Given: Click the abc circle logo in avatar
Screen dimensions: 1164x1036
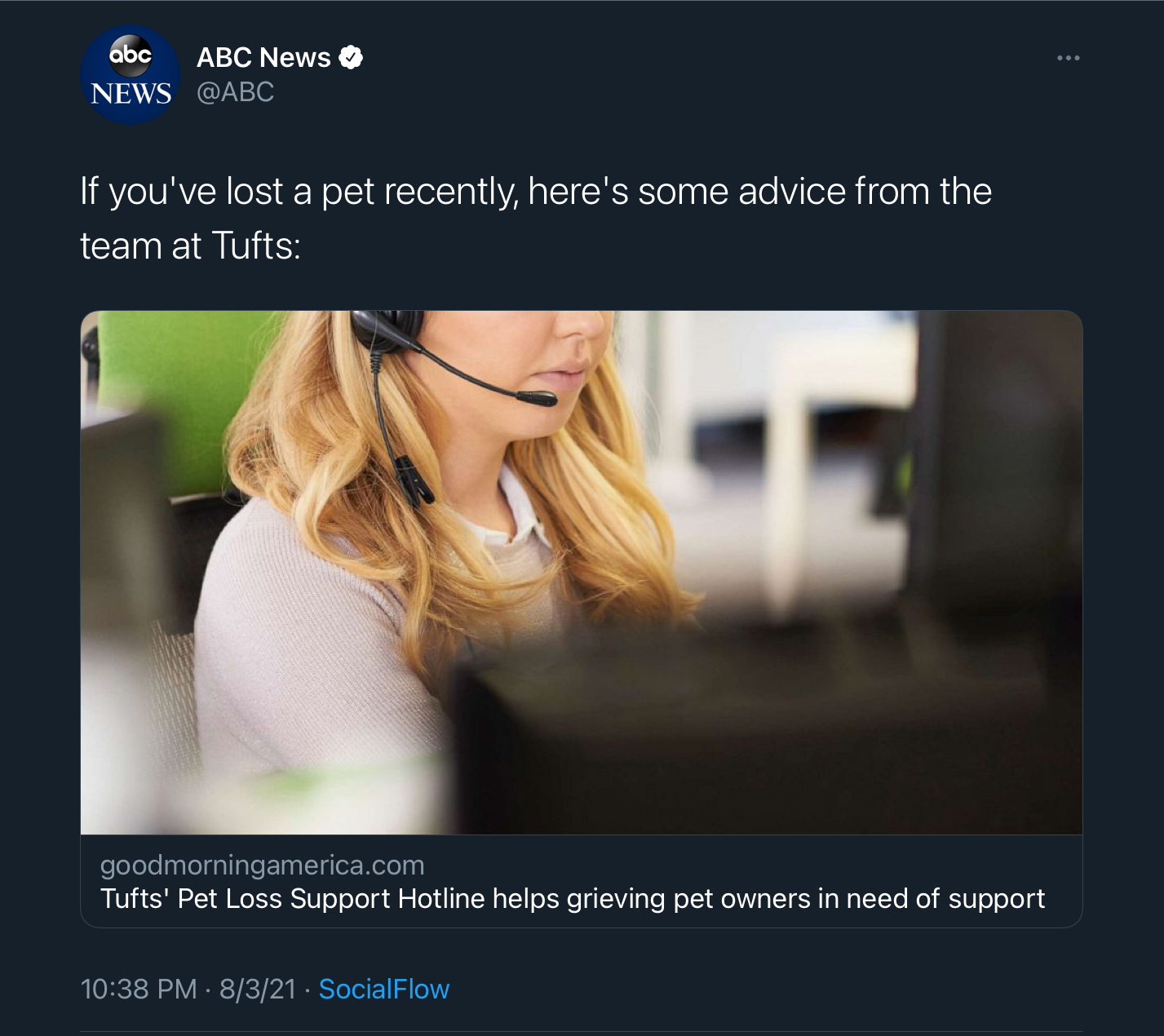Looking at the screenshot, I should click(131, 55).
